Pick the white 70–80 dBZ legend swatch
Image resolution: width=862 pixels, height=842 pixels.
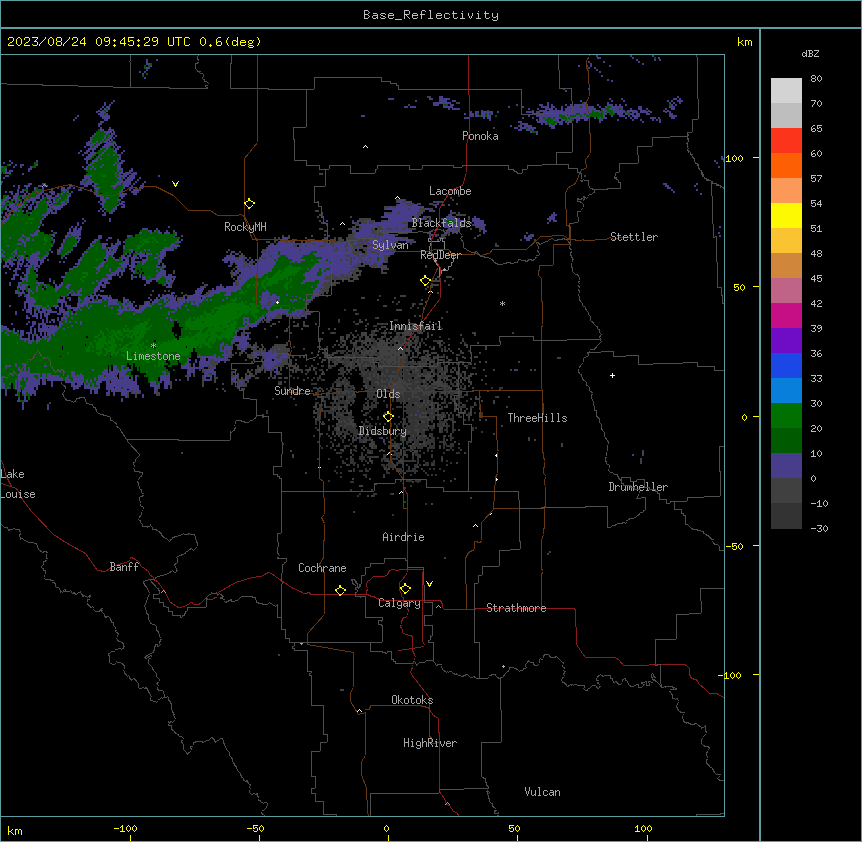click(786, 91)
